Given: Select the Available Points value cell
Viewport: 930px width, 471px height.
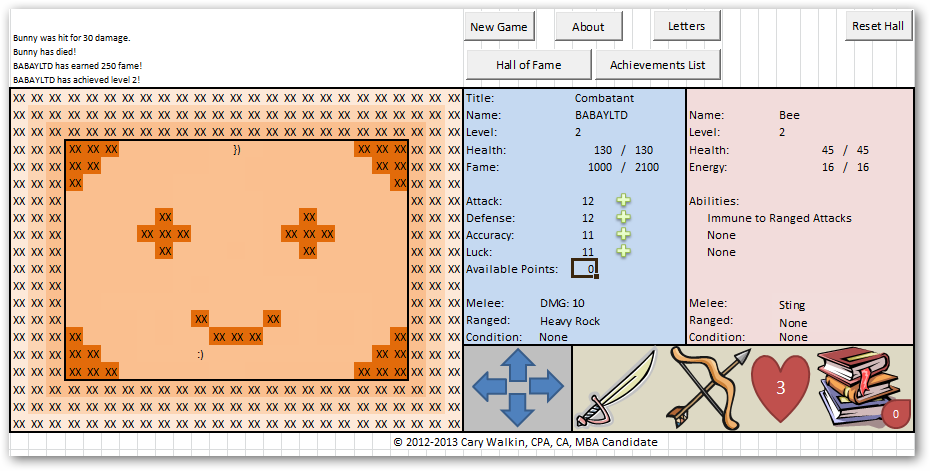Looking at the screenshot, I should click(x=584, y=268).
